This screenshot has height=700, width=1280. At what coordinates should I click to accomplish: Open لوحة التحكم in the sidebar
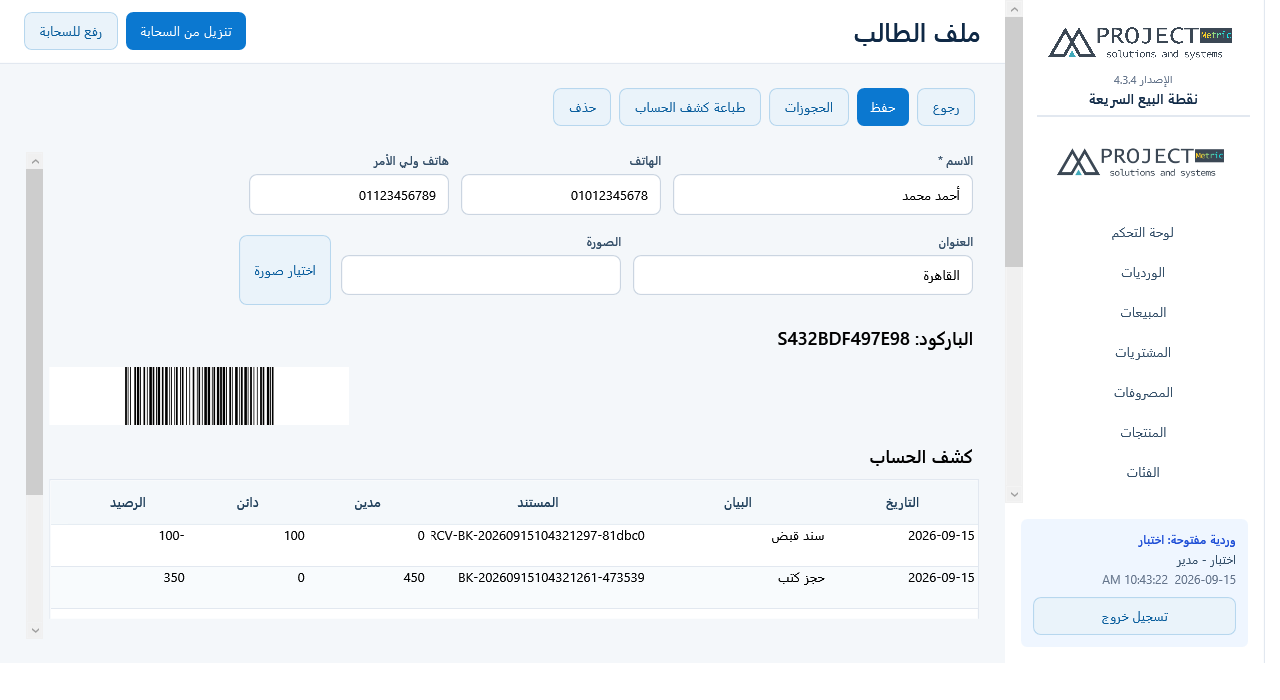1142,232
